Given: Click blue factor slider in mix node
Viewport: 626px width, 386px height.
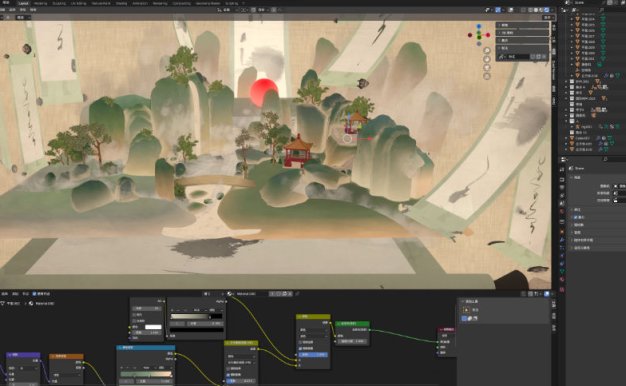Looking at the screenshot, I should (x=314, y=354).
